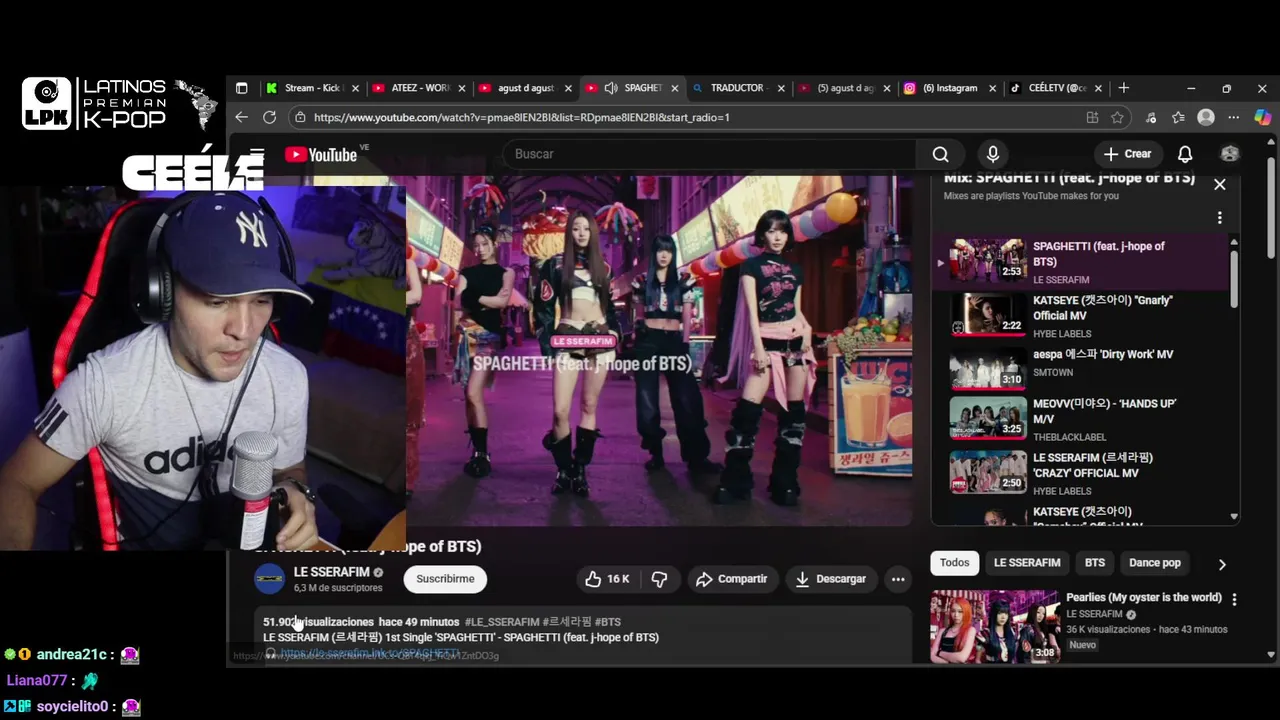This screenshot has height=720, width=1280.
Task: Click the Suscribirme button
Action: coord(445,579)
